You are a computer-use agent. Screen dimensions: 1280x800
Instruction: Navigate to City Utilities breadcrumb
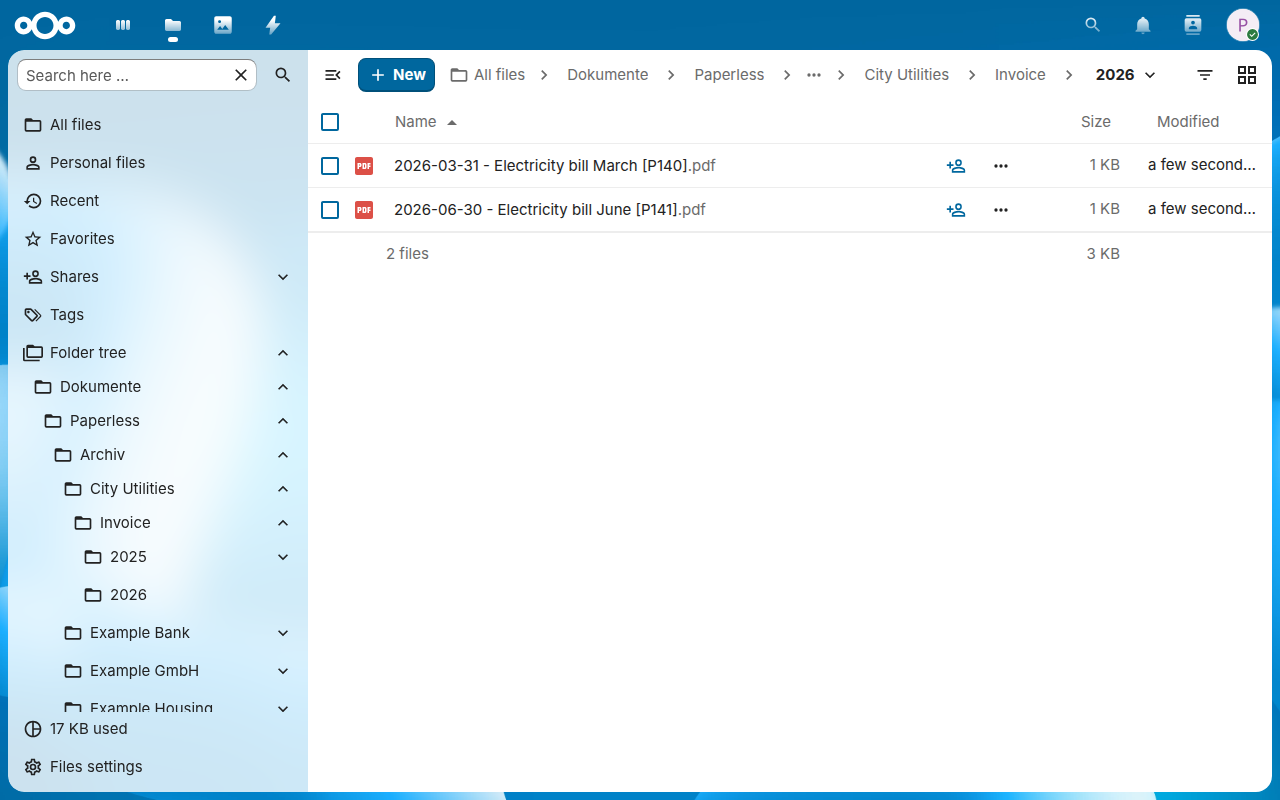(x=907, y=75)
